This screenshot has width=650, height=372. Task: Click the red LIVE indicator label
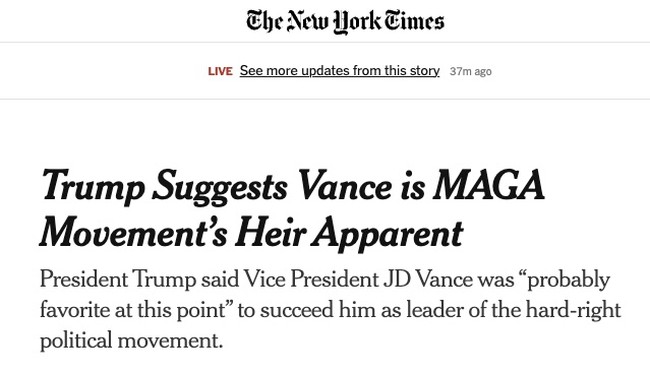point(220,71)
